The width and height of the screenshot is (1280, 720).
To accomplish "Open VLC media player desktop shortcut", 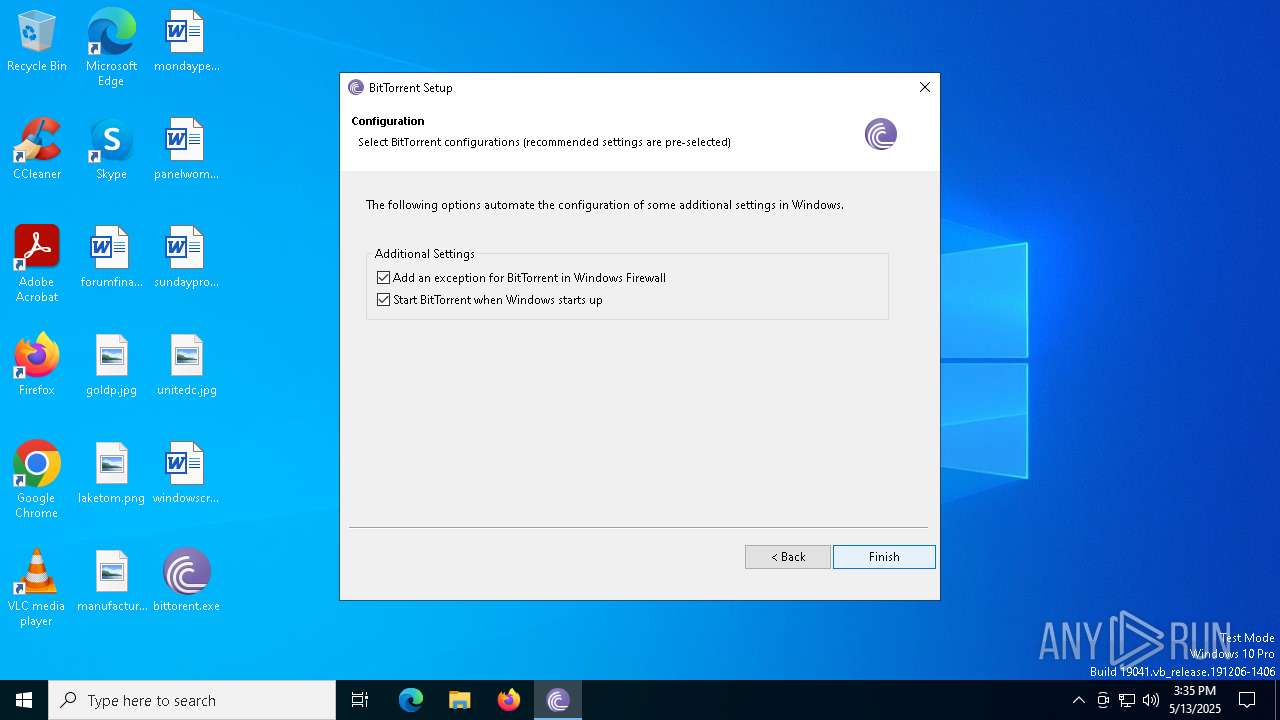I will (37, 588).
